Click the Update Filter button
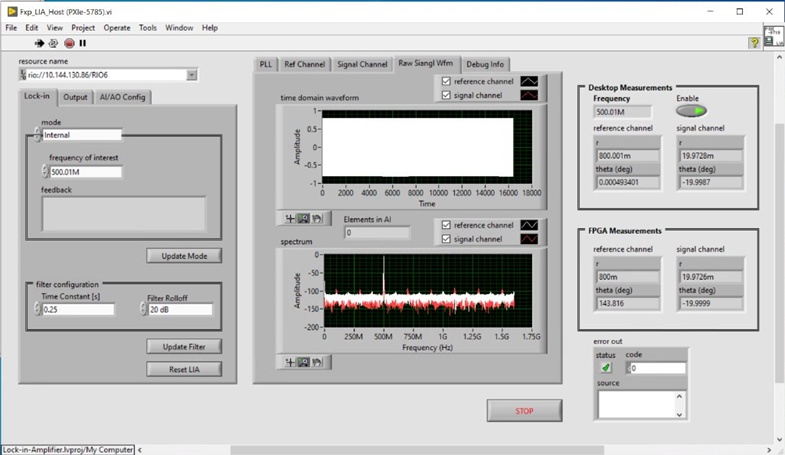Screen dimensions: 785x455 [184, 347]
